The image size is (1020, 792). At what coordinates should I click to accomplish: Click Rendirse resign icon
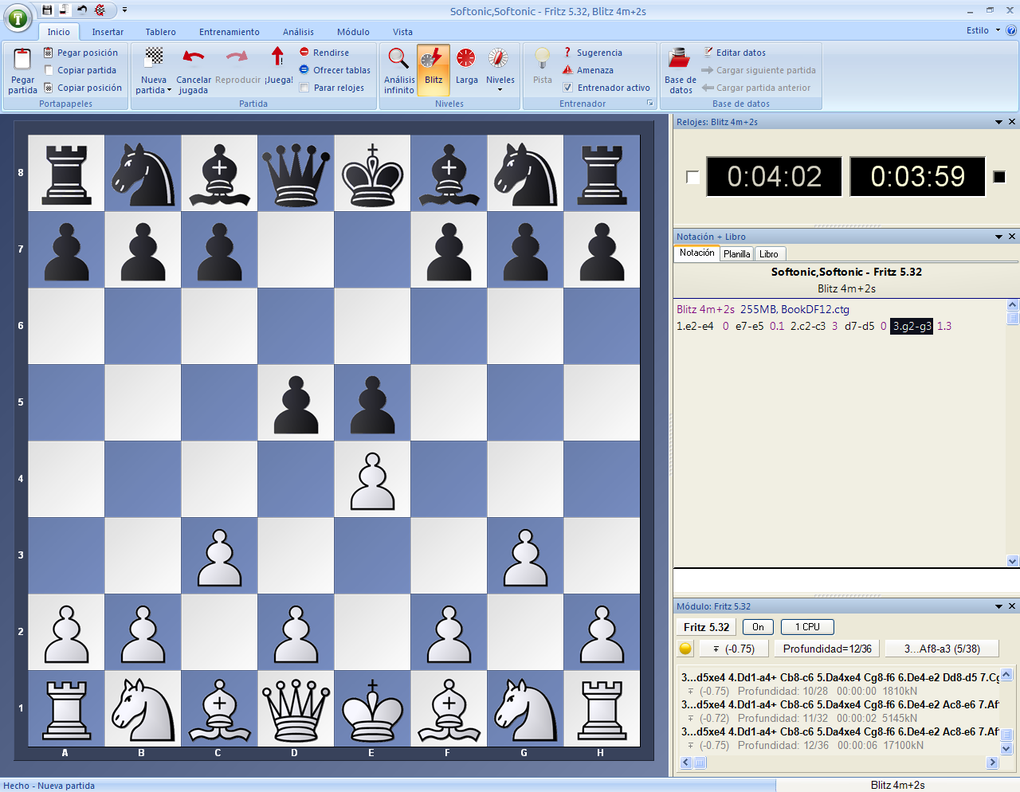coord(304,52)
